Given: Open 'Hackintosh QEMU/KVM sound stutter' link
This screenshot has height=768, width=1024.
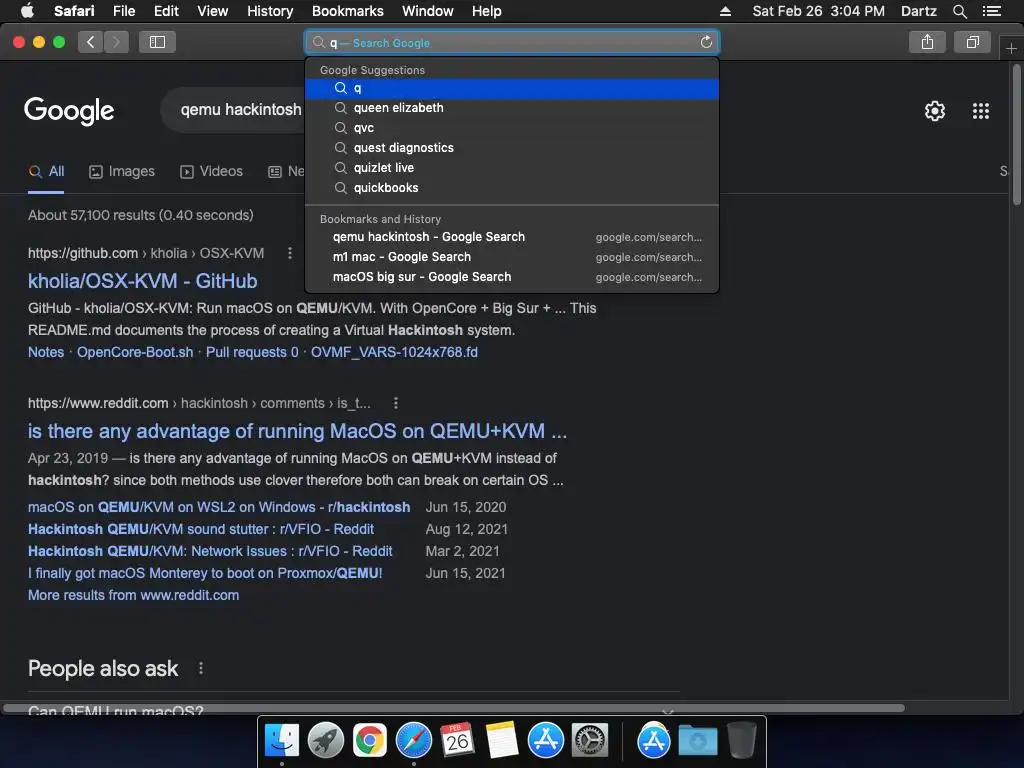Looking at the screenshot, I should (x=200, y=530).
